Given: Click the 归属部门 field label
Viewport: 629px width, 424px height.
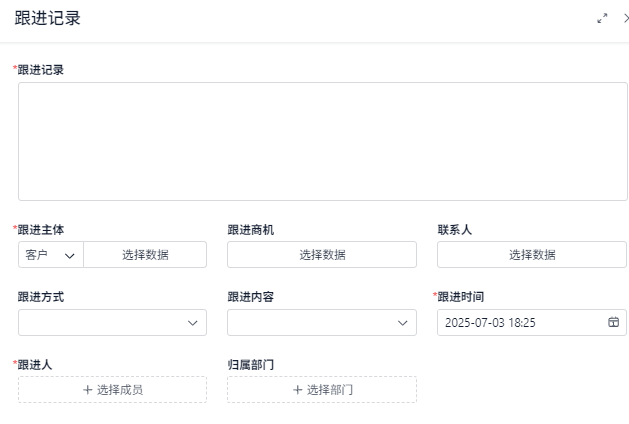Looking at the screenshot, I should pyautogui.click(x=251, y=365).
